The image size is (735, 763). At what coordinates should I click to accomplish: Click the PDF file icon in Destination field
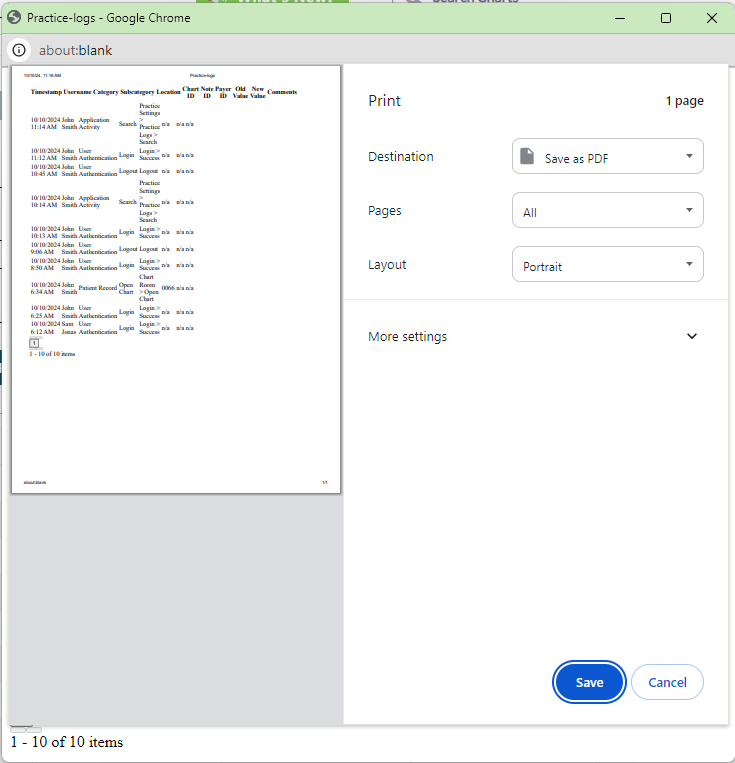coord(527,157)
